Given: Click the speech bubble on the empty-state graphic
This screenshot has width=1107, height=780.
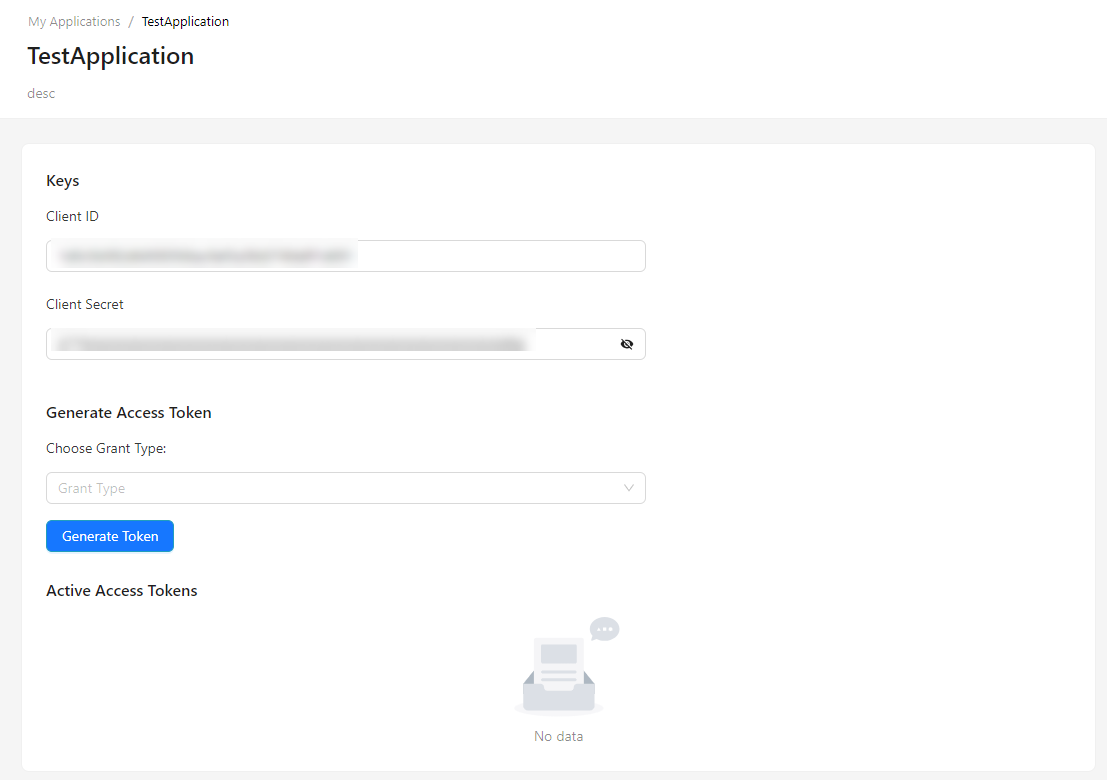Looking at the screenshot, I should tap(604, 628).
